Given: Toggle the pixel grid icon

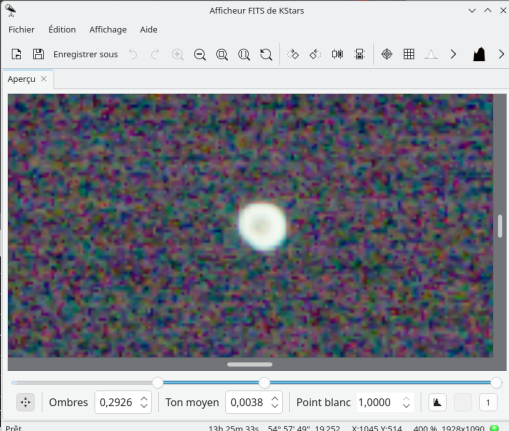Looking at the screenshot, I should (x=409, y=54).
